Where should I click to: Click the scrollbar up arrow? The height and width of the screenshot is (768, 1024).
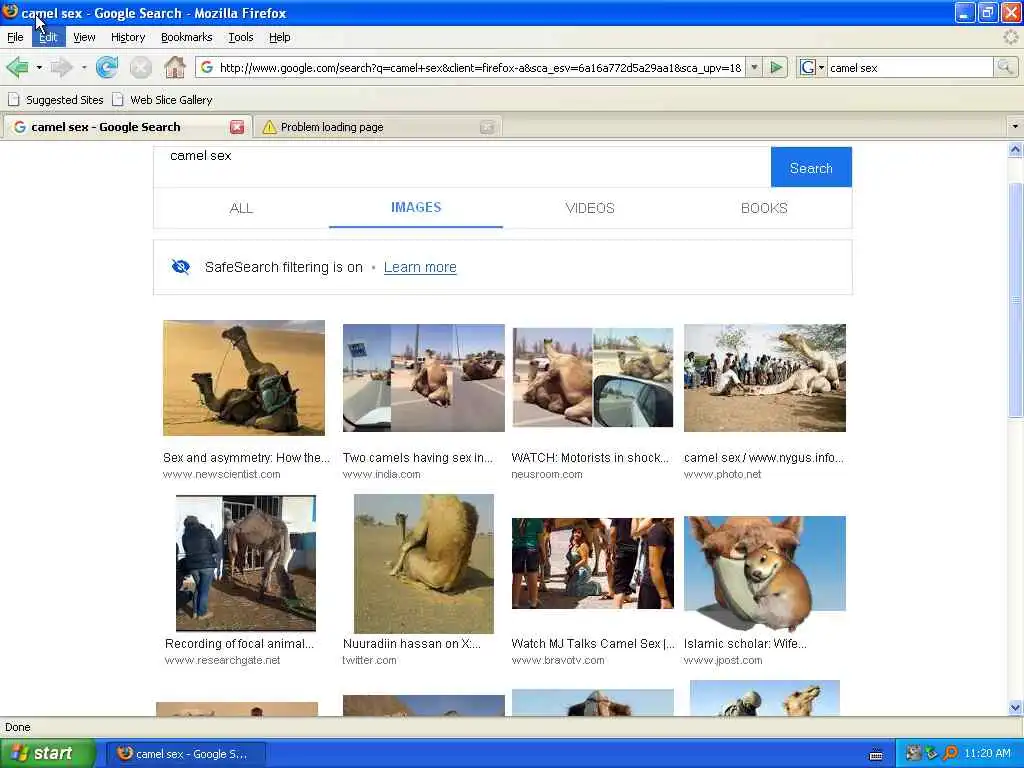tap(1016, 150)
